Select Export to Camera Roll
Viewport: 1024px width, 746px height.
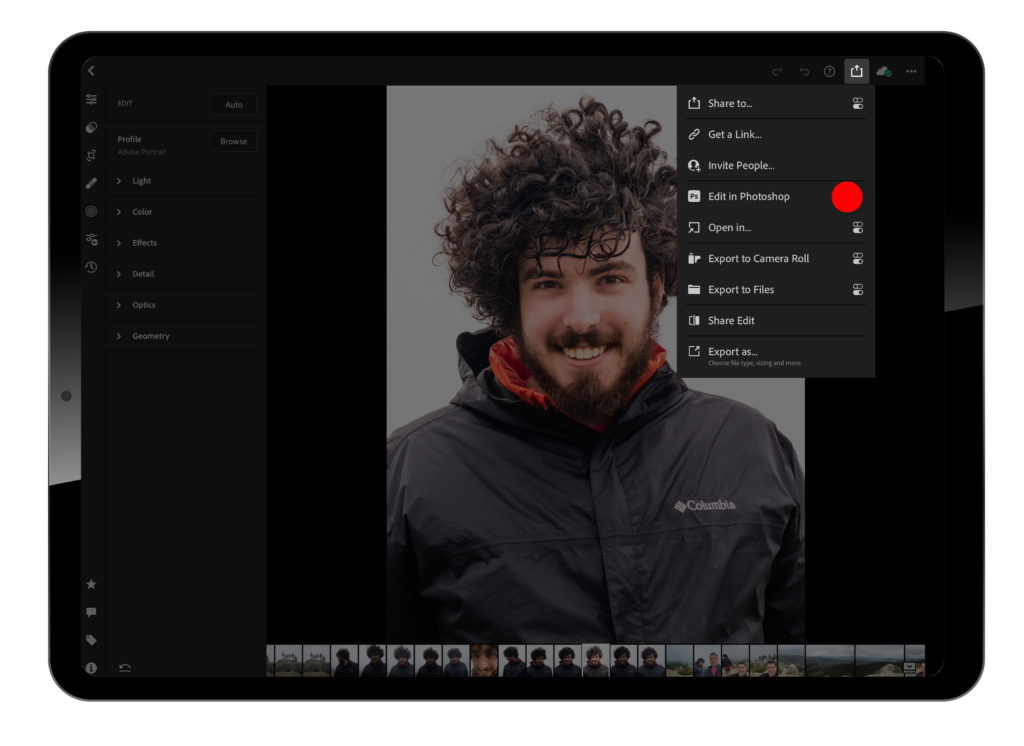coord(775,259)
